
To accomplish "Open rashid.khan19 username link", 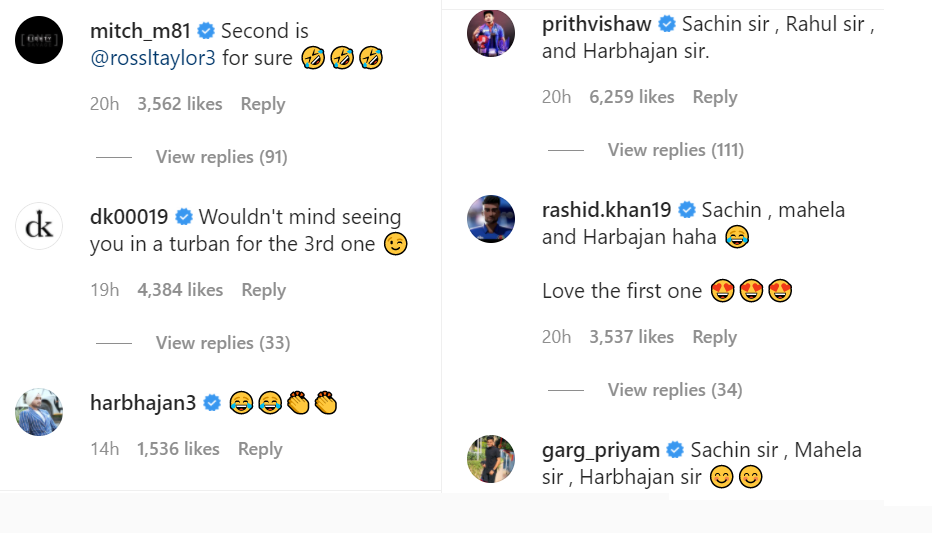I will [x=606, y=210].
